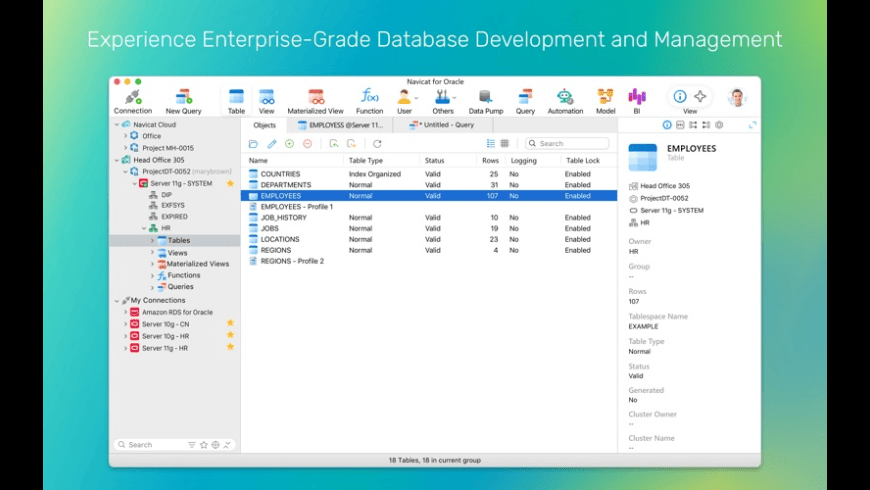Expand the Materialized Views tree node
The image size is (870, 490).
(153, 264)
